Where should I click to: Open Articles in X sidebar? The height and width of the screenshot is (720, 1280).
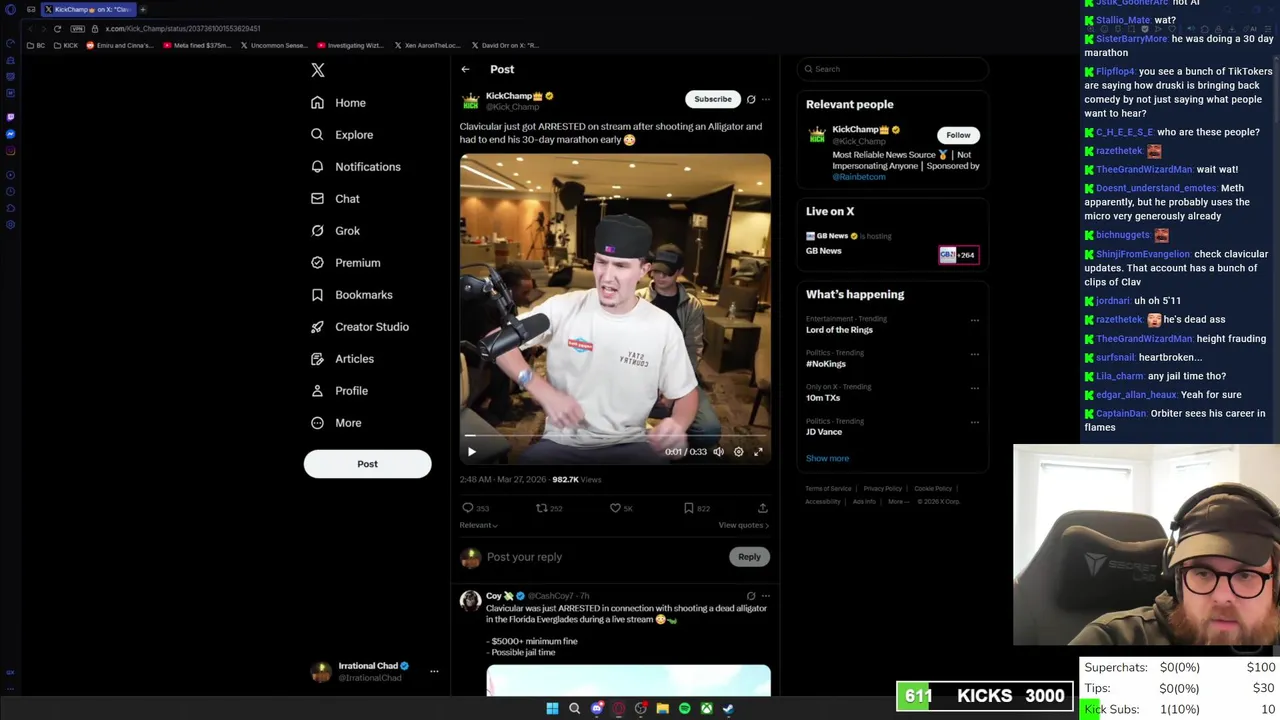pos(342,359)
